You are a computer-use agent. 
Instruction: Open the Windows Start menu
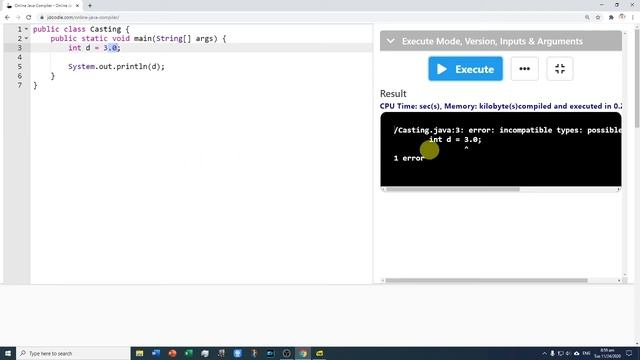pos(8,353)
